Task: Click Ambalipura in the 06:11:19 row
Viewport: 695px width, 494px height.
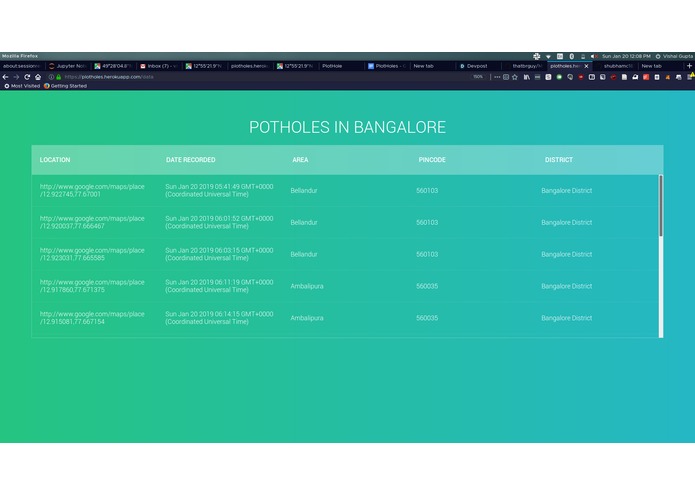Action: [x=307, y=286]
